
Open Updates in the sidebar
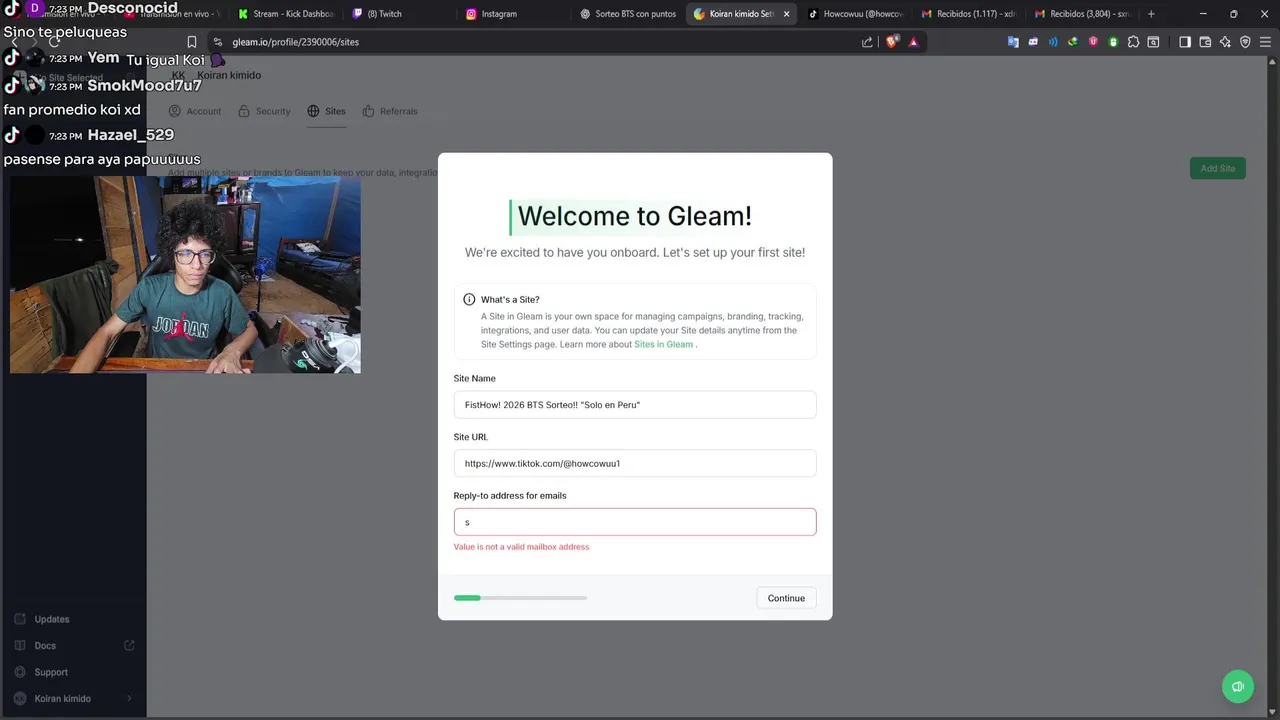pos(52,619)
